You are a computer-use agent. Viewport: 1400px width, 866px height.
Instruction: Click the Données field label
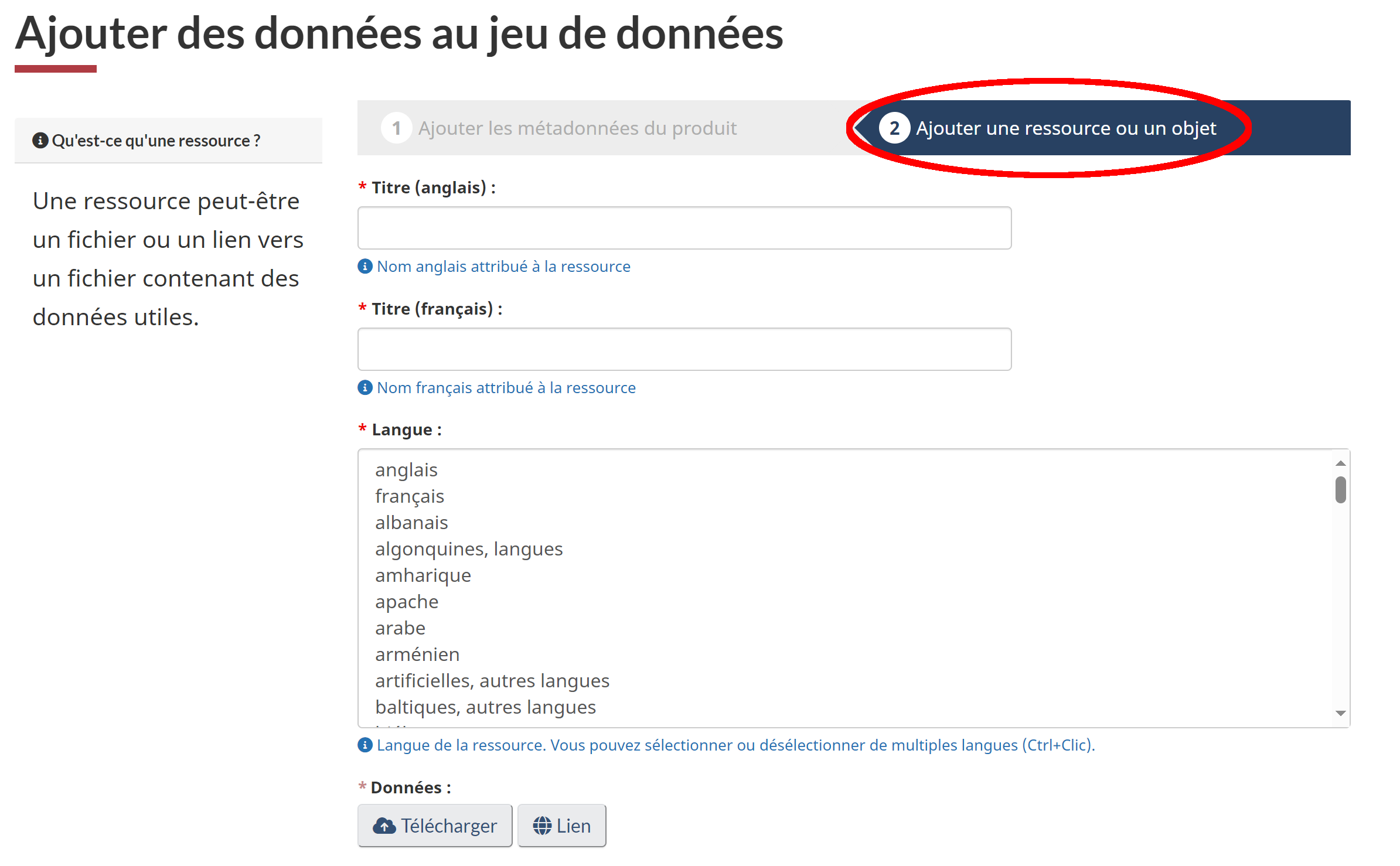411,787
